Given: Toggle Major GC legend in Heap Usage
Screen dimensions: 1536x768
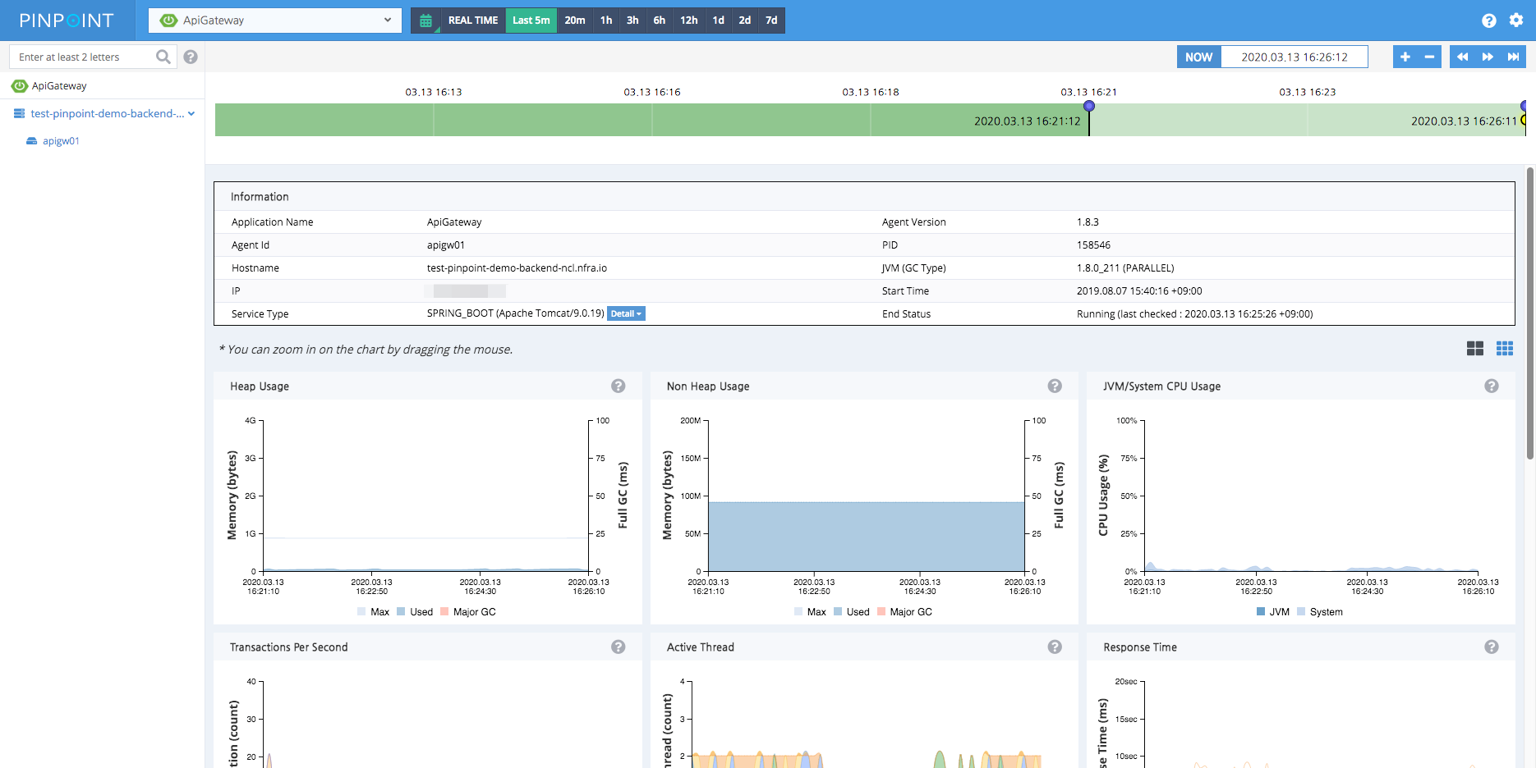Looking at the screenshot, I should pyautogui.click(x=468, y=612).
